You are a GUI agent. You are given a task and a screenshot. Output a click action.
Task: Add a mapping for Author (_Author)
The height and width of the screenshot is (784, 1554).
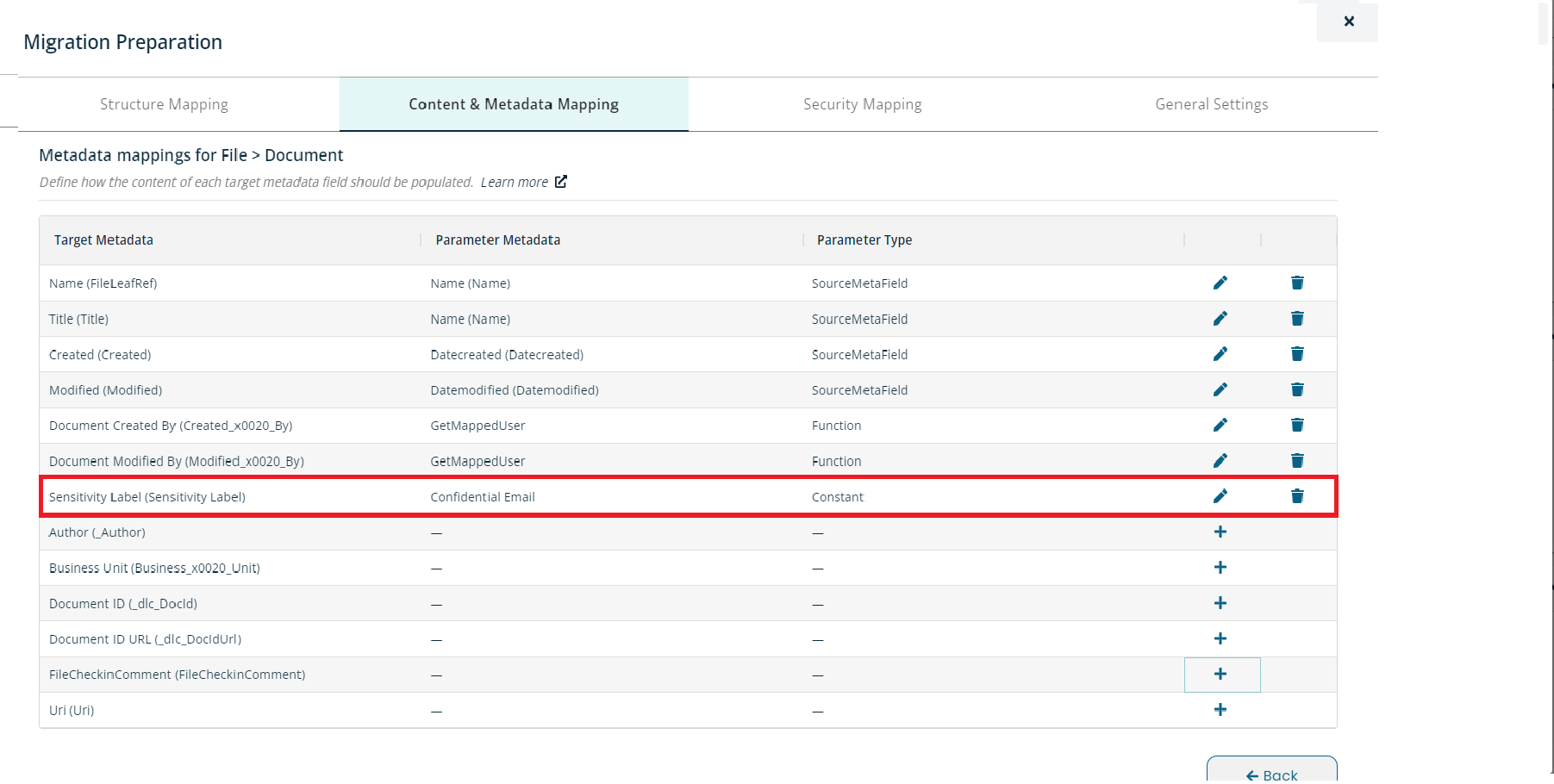point(1220,532)
